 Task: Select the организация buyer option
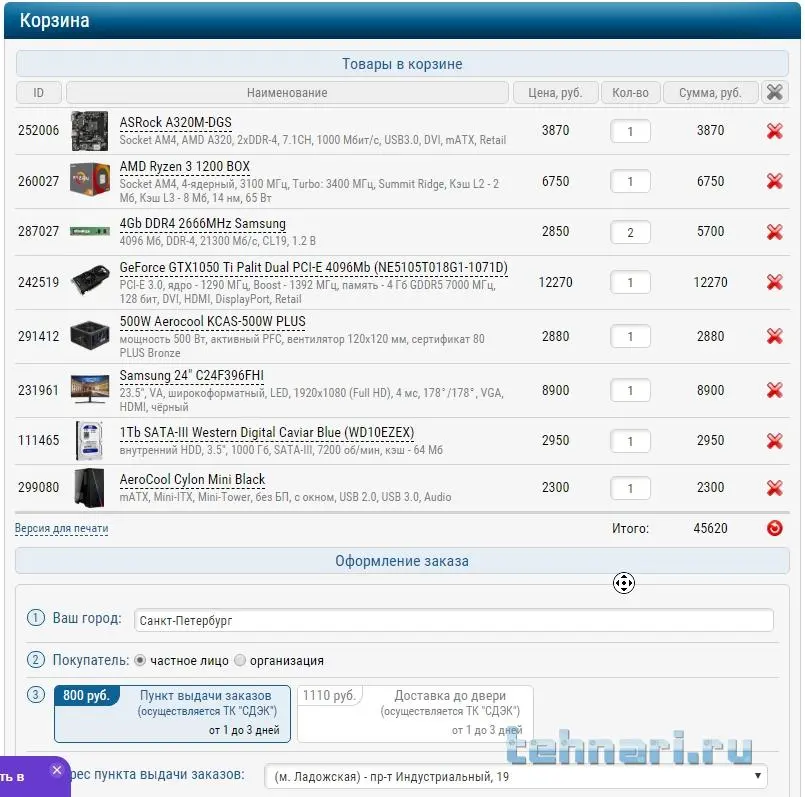(x=240, y=660)
